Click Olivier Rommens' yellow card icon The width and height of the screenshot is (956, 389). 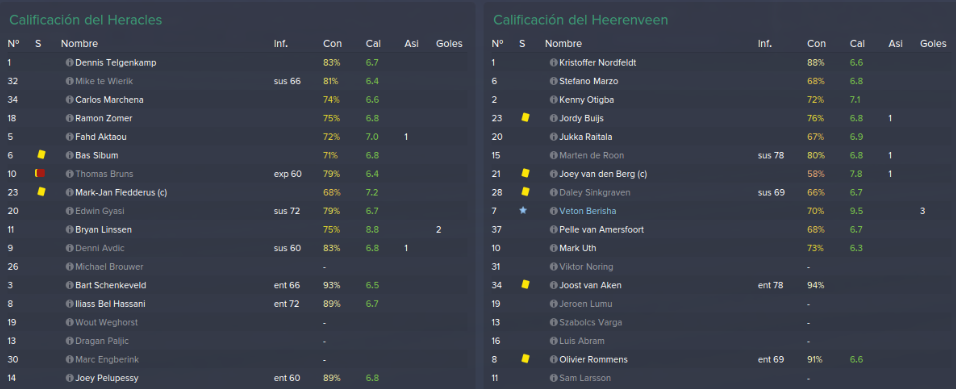click(525, 359)
